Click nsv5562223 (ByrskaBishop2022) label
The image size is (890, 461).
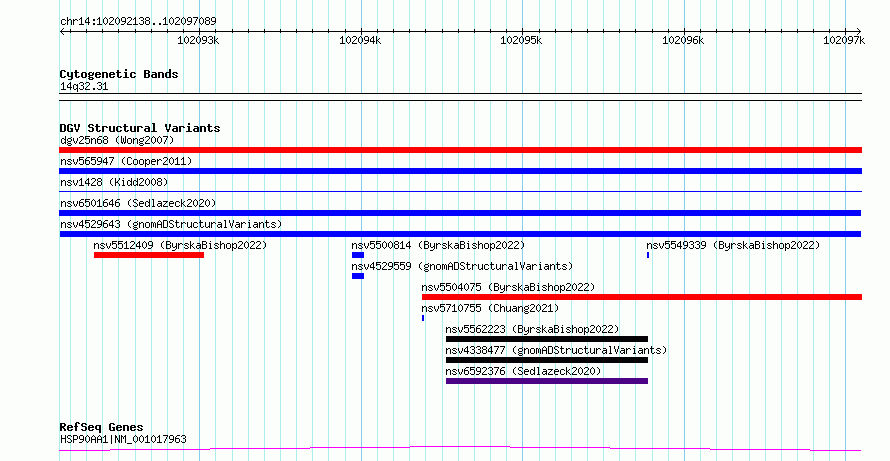pyautogui.click(x=532, y=329)
